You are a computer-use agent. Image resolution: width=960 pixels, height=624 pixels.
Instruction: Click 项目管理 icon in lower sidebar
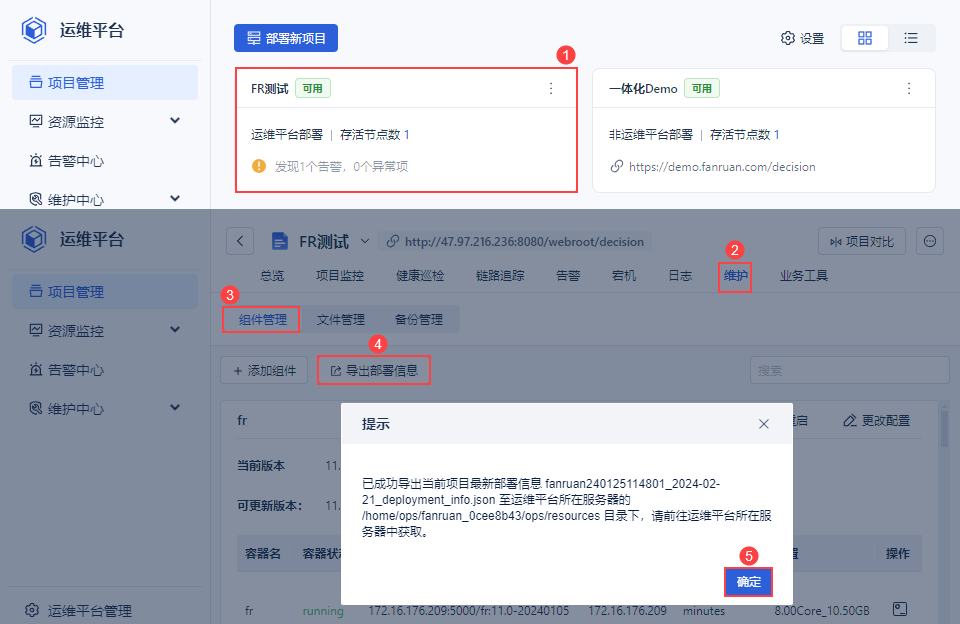(36, 291)
